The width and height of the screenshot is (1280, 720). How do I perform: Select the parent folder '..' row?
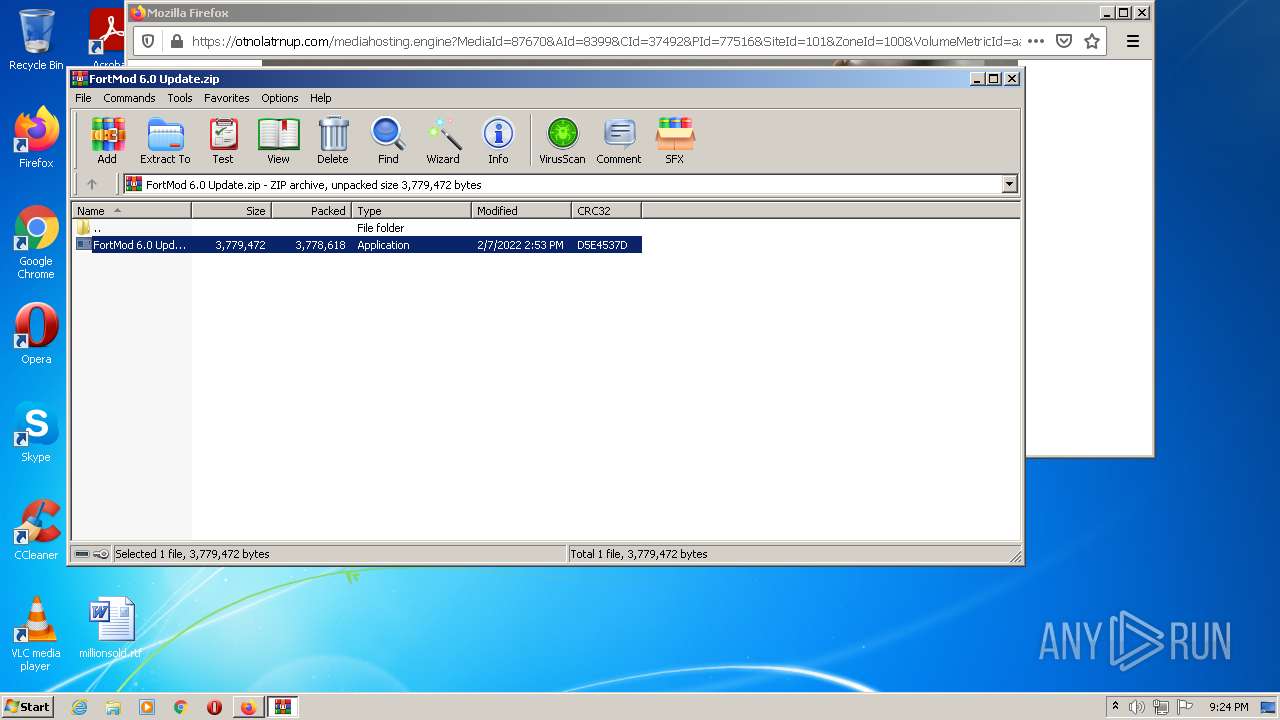click(x=357, y=228)
